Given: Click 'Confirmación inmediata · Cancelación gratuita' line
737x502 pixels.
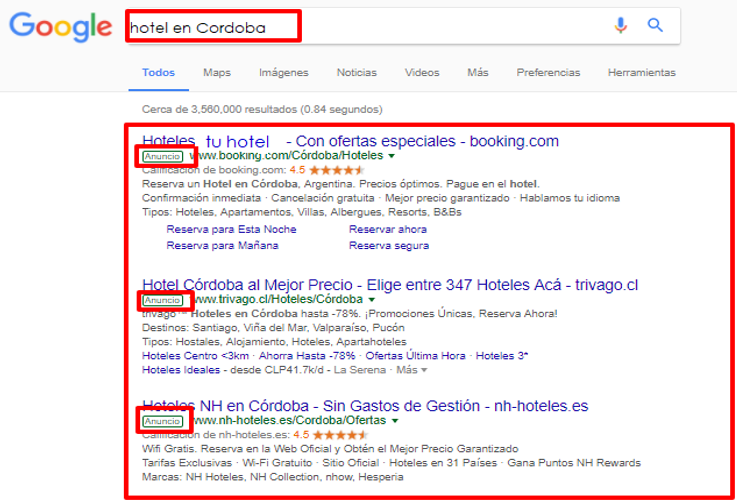Looking at the screenshot, I should coord(381,198).
